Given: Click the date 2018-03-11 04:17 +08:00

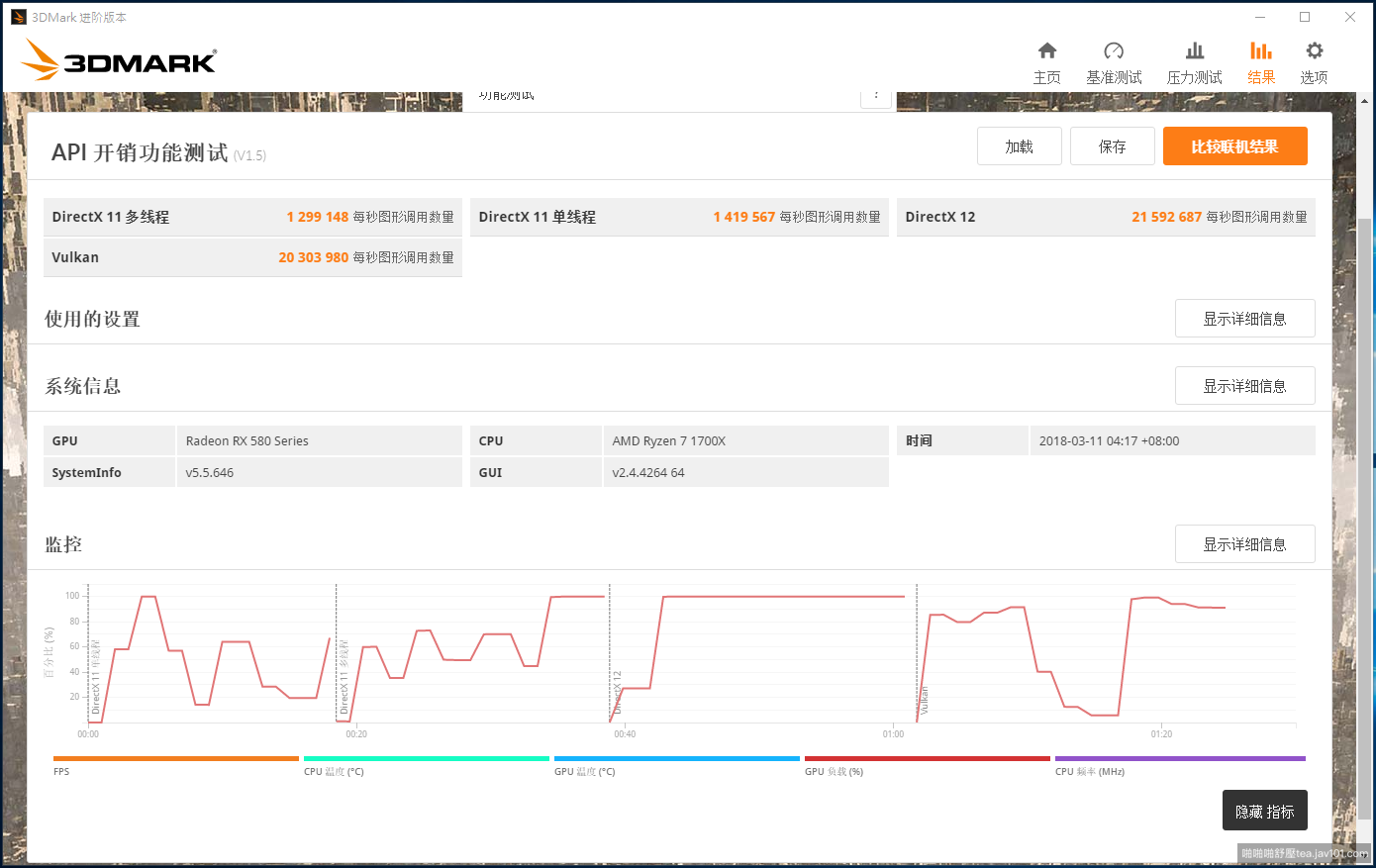Looking at the screenshot, I should [1109, 440].
